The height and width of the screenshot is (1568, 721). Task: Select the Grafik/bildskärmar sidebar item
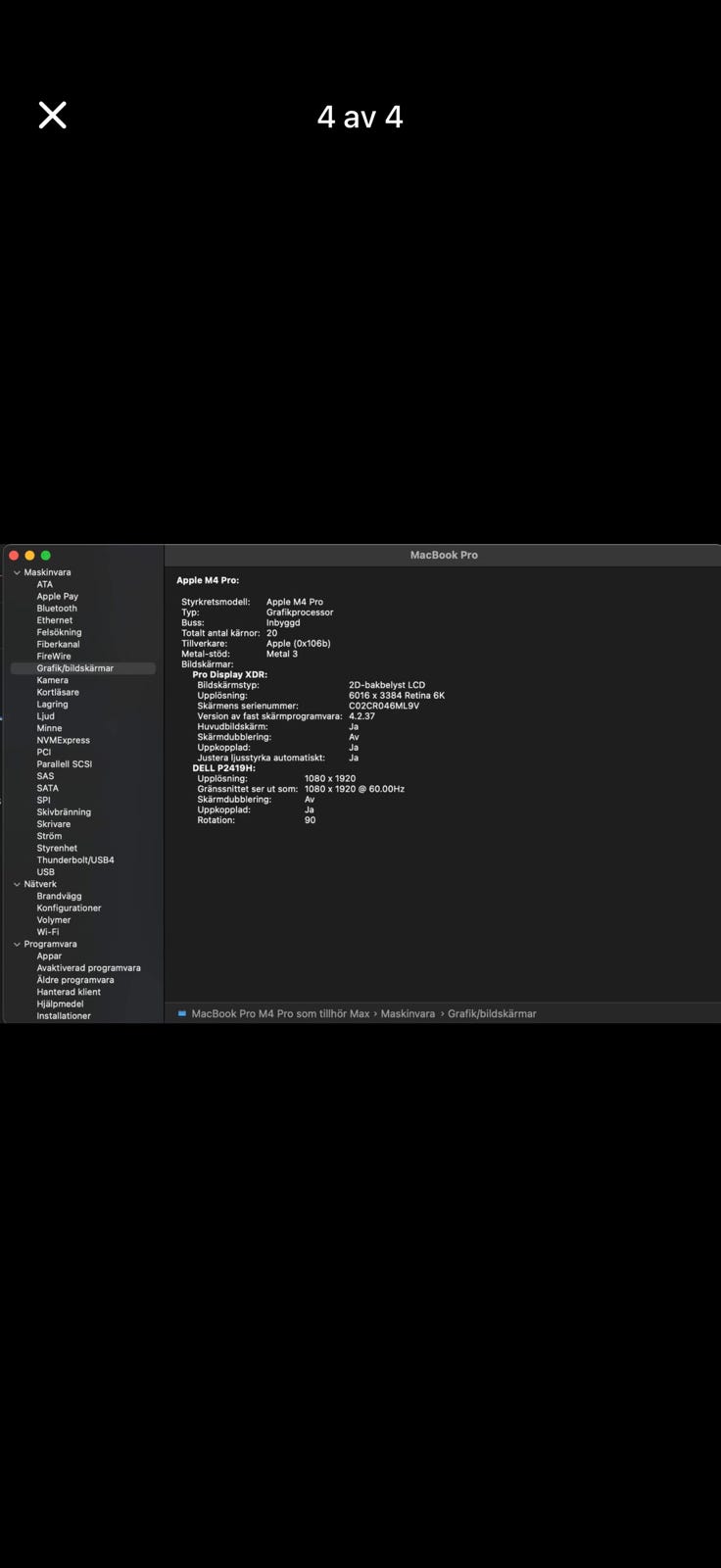[82, 668]
